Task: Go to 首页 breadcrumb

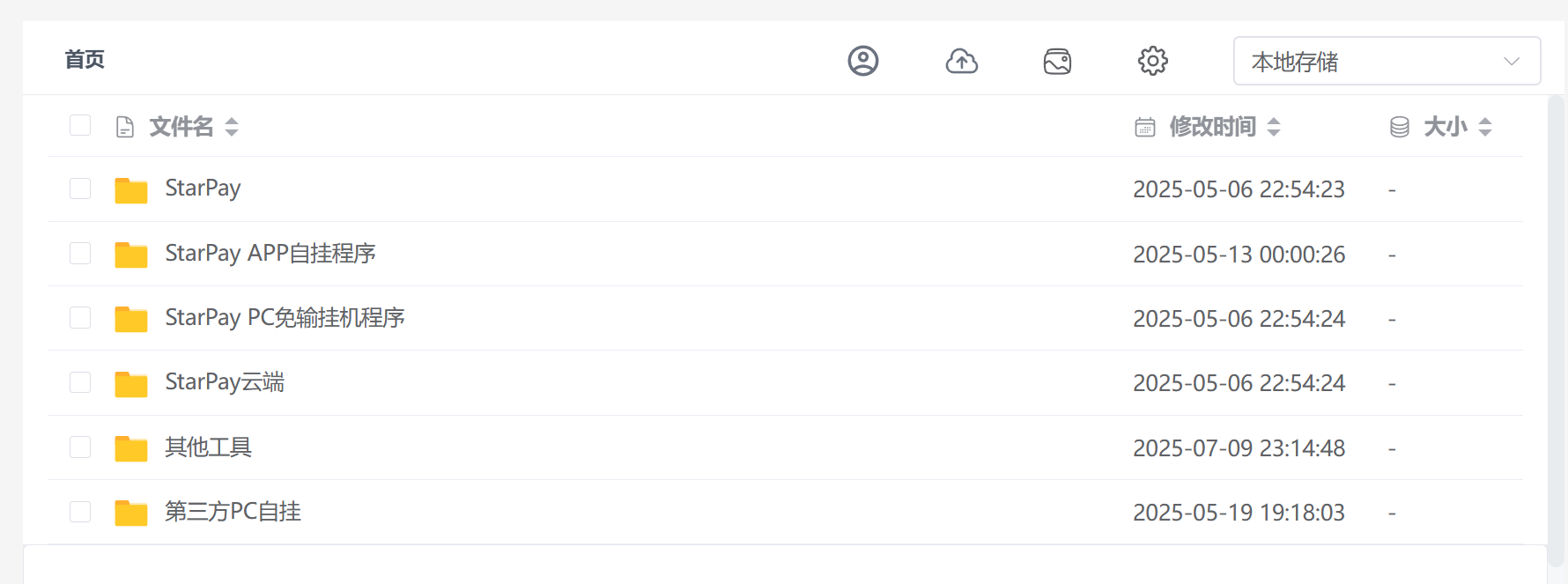Action: point(85,60)
